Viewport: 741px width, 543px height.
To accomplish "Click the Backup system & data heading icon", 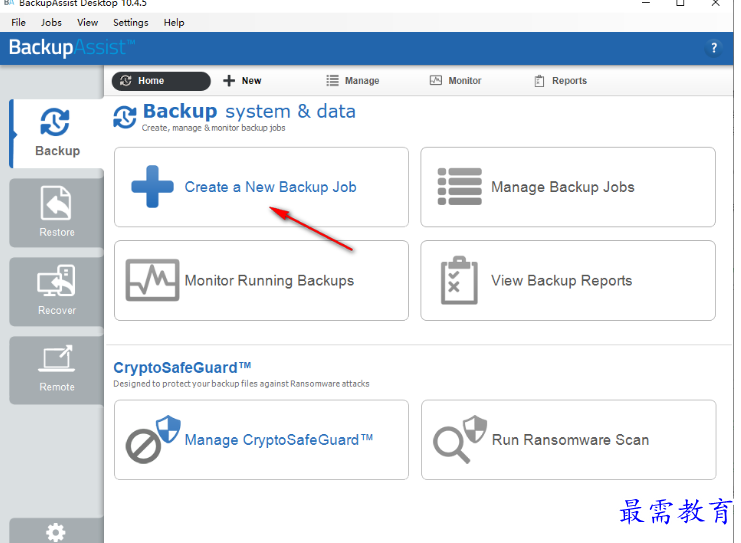I will (x=125, y=117).
